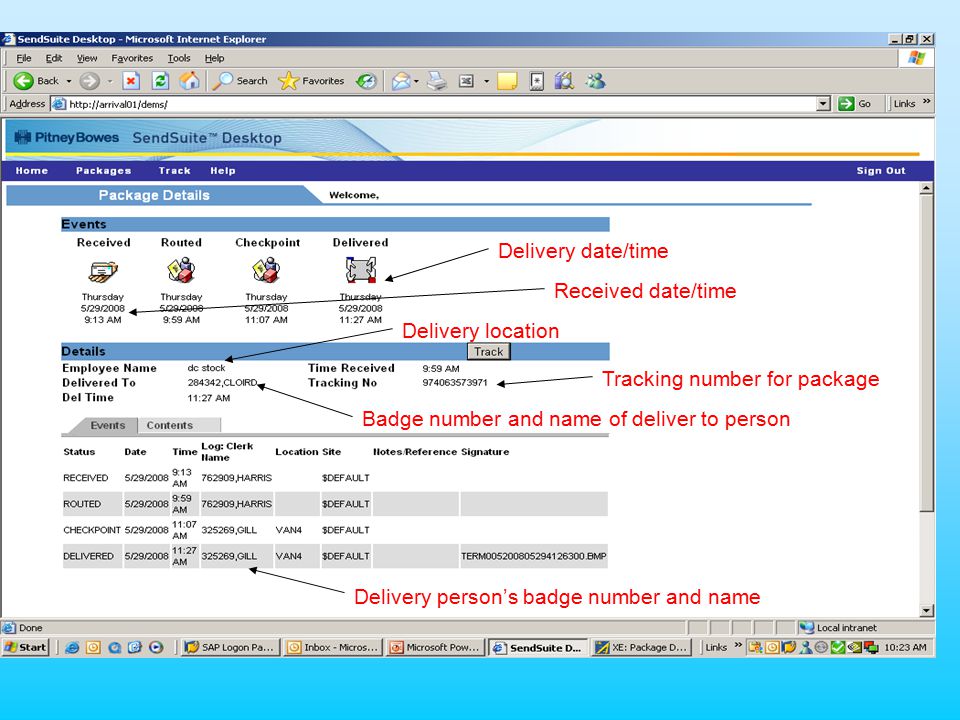Open the Edit menu
960x720 pixels.
pos(54,58)
